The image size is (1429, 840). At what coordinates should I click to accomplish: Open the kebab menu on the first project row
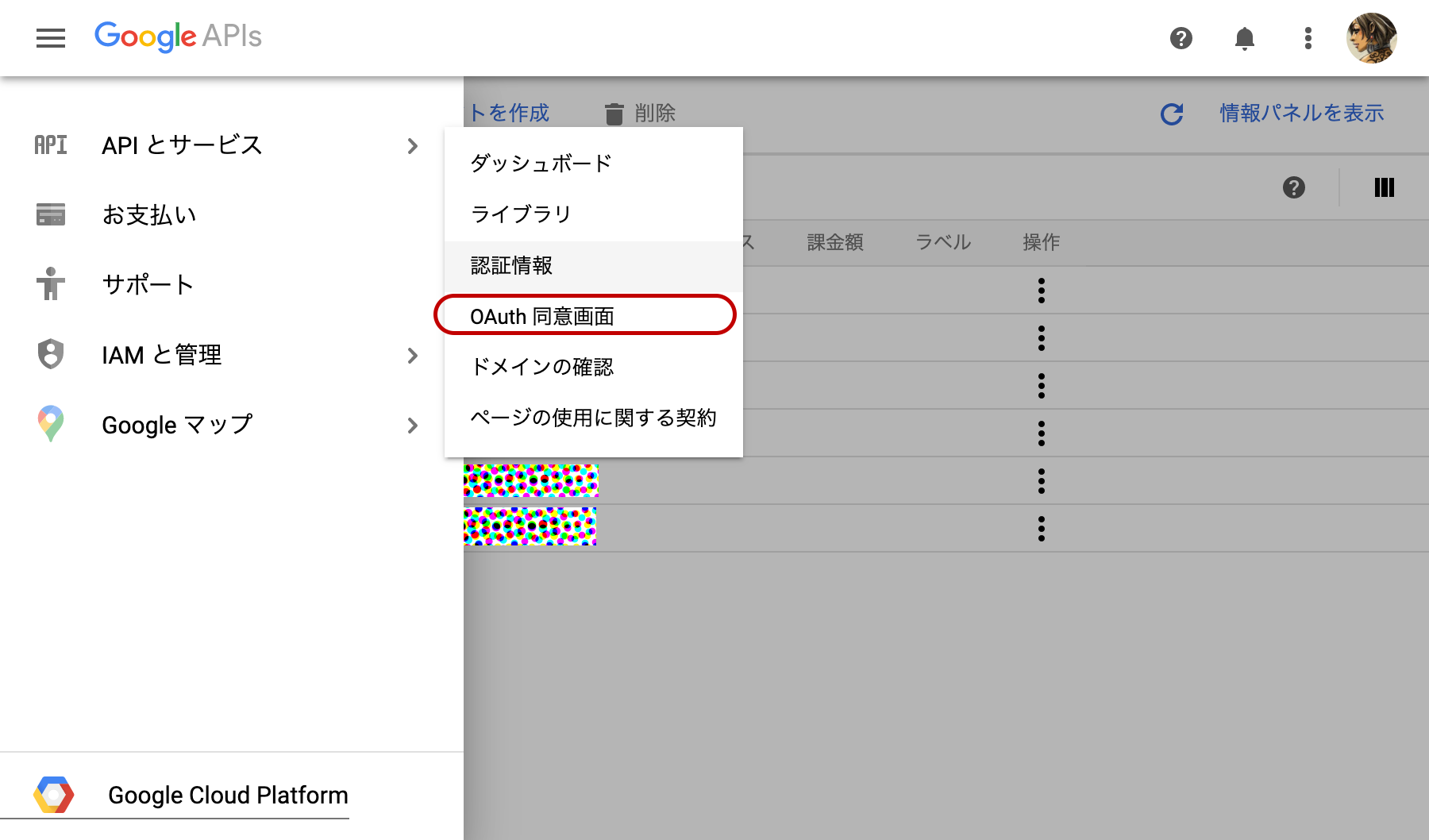pyautogui.click(x=1041, y=289)
